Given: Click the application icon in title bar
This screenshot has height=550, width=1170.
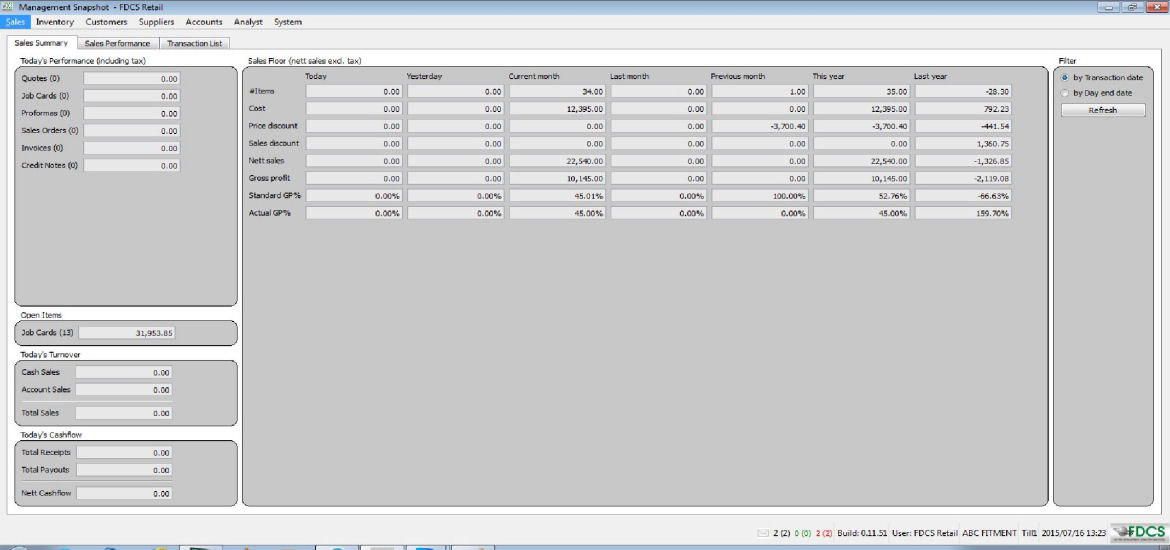Looking at the screenshot, I should (x=8, y=7).
